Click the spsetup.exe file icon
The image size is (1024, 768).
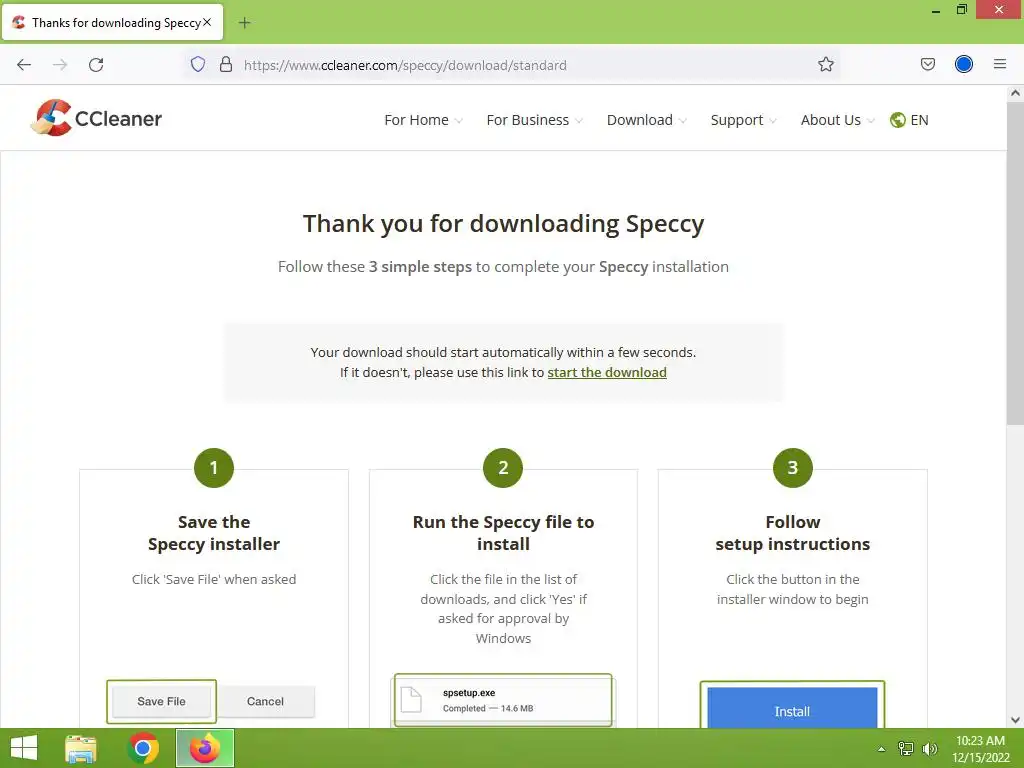click(x=411, y=700)
